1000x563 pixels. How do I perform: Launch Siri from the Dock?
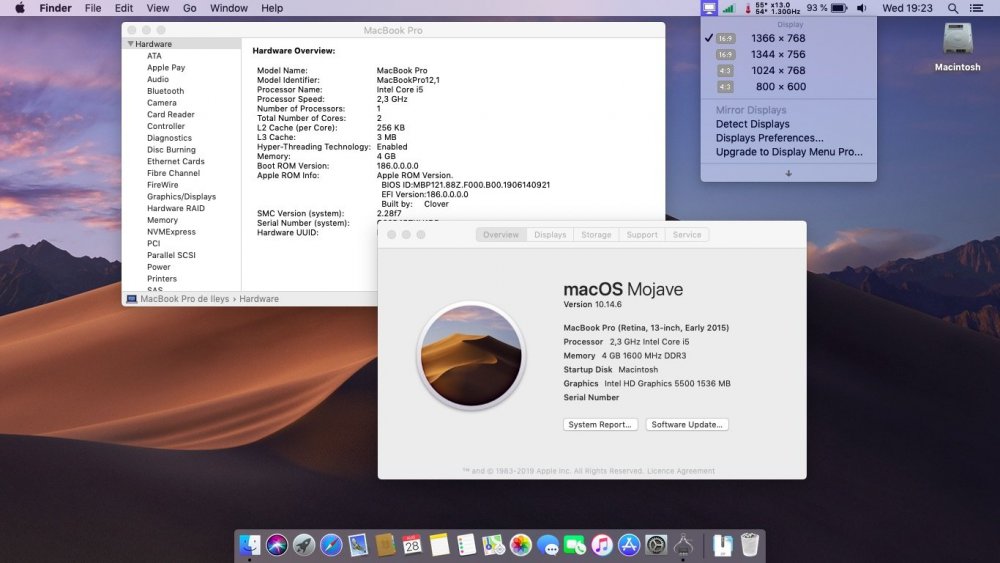click(277, 545)
